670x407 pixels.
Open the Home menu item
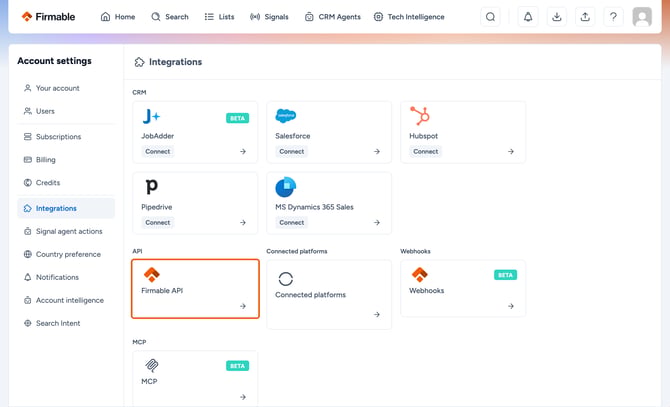coord(118,17)
